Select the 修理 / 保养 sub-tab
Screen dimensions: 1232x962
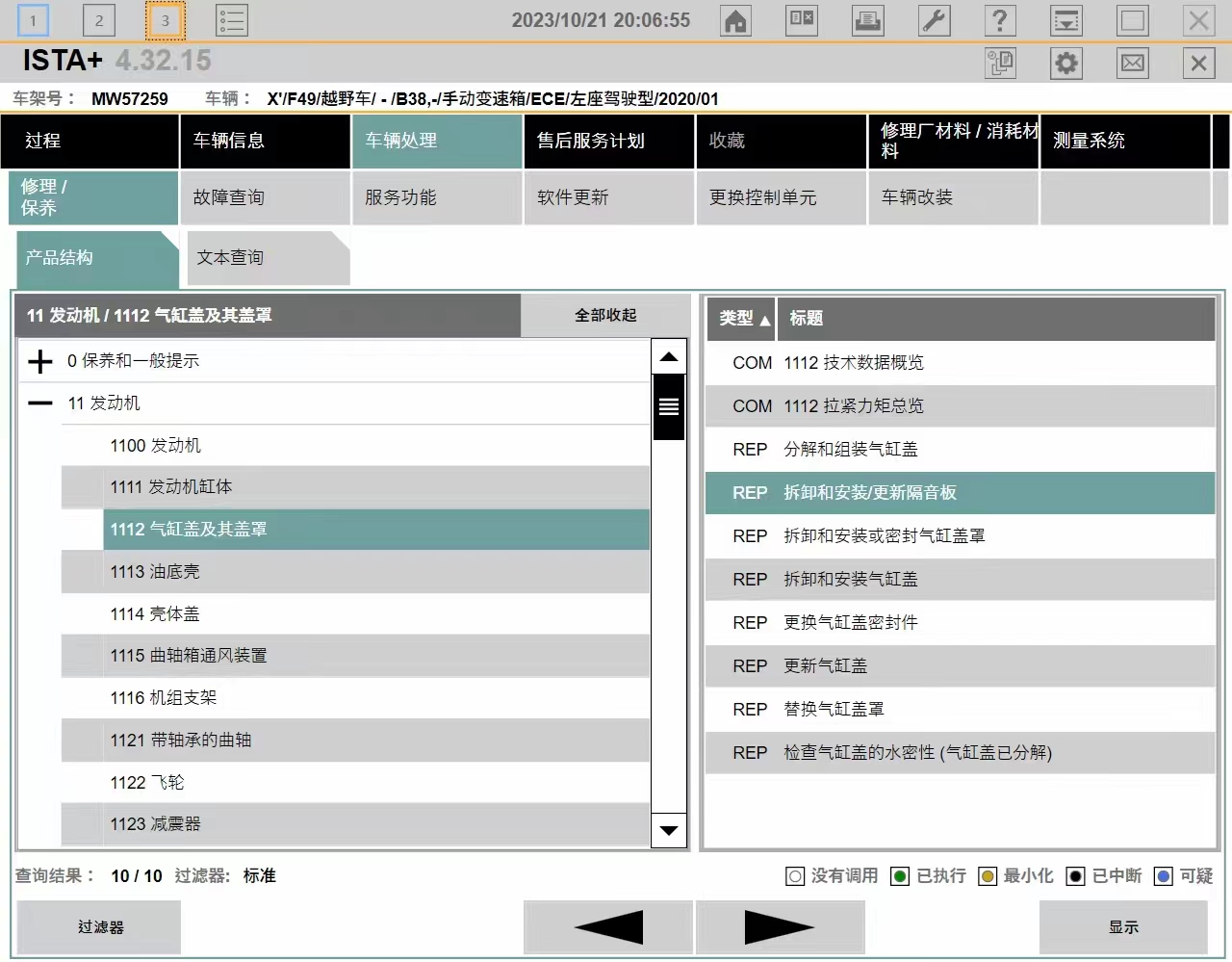pyautogui.click(x=93, y=197)
